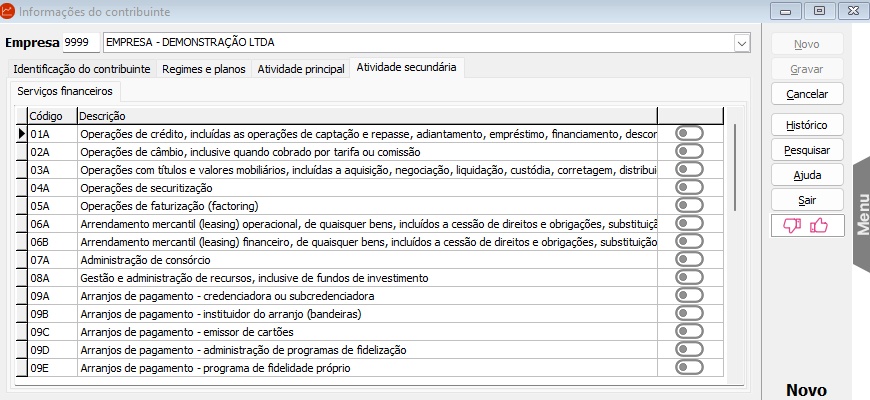The height and width of the screenshot is (400, 870).
Task: Toggle the 06B leasing financeiro switch
Action: point(690,242)
